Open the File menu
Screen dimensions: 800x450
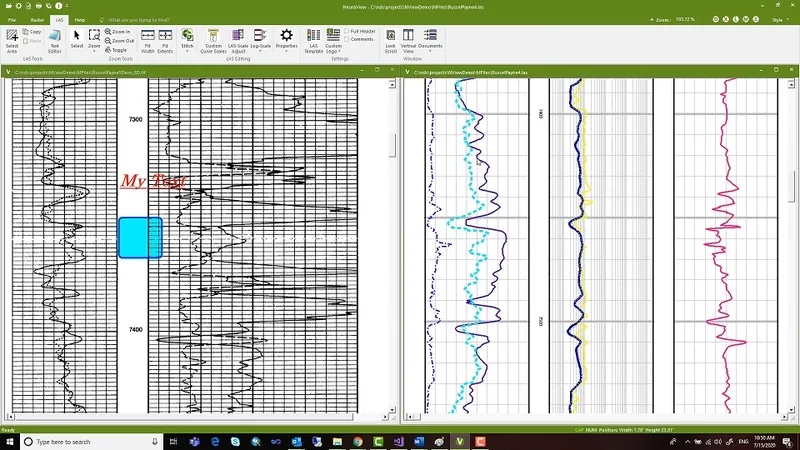[x=12, y=20]
